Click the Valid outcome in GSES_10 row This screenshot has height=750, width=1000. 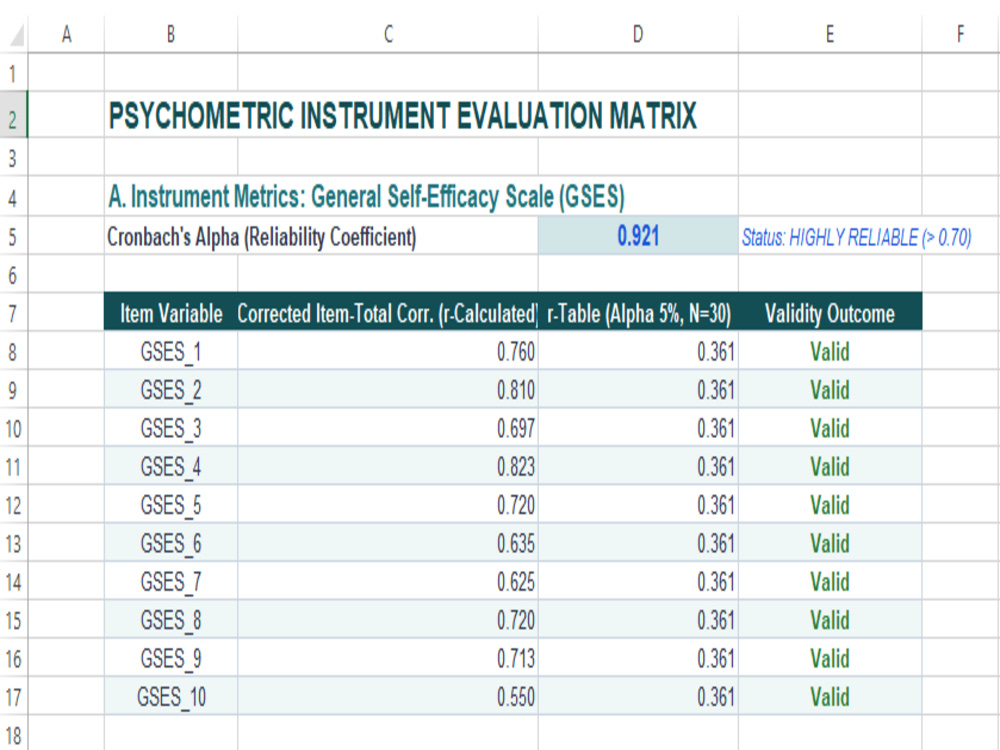[830, 696]
